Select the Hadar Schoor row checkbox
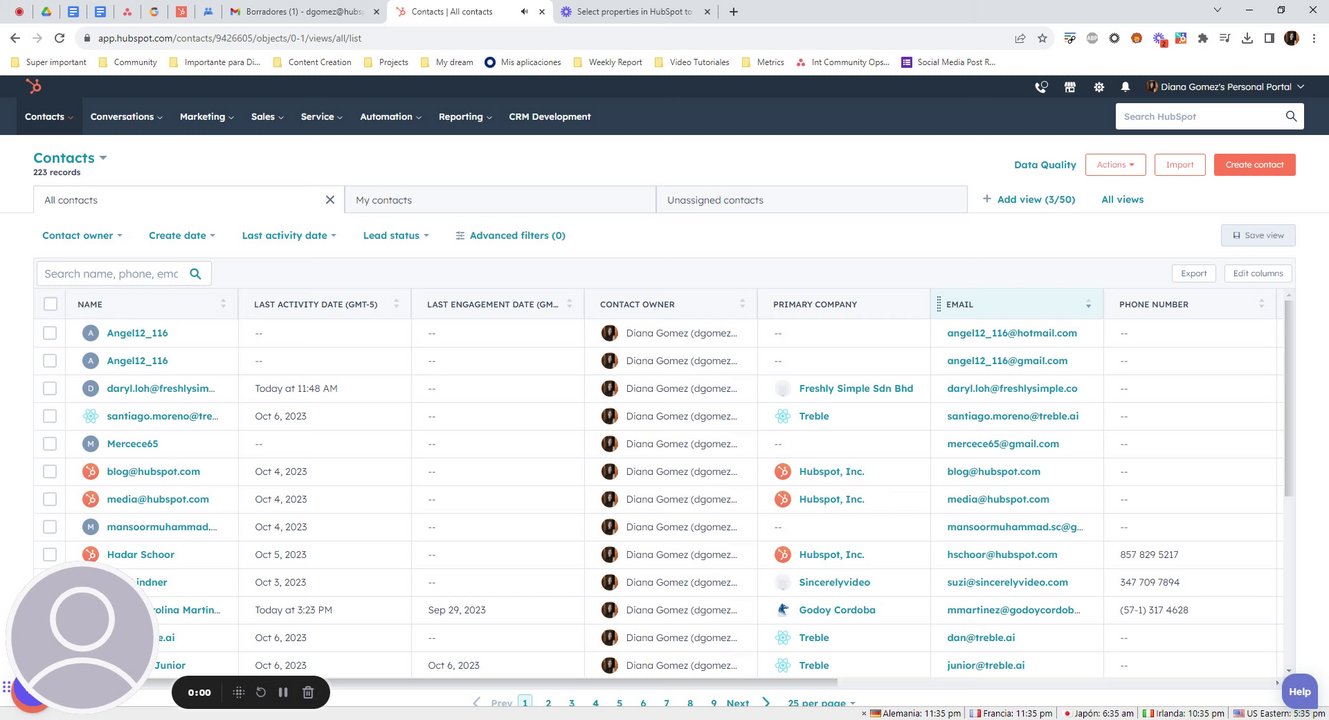This screenshot has height=720, width=1329. coord(50,554)
